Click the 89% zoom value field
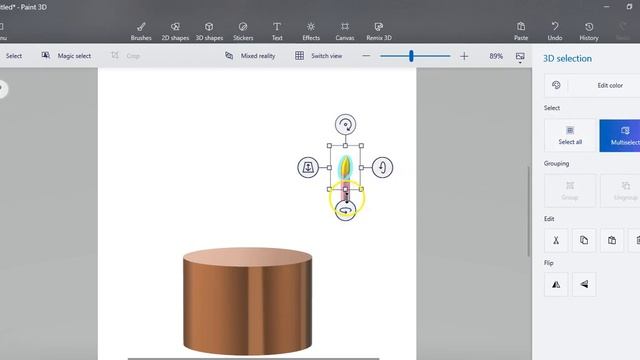The width and height of the screenshot is (640, 360). coord(496,56)
